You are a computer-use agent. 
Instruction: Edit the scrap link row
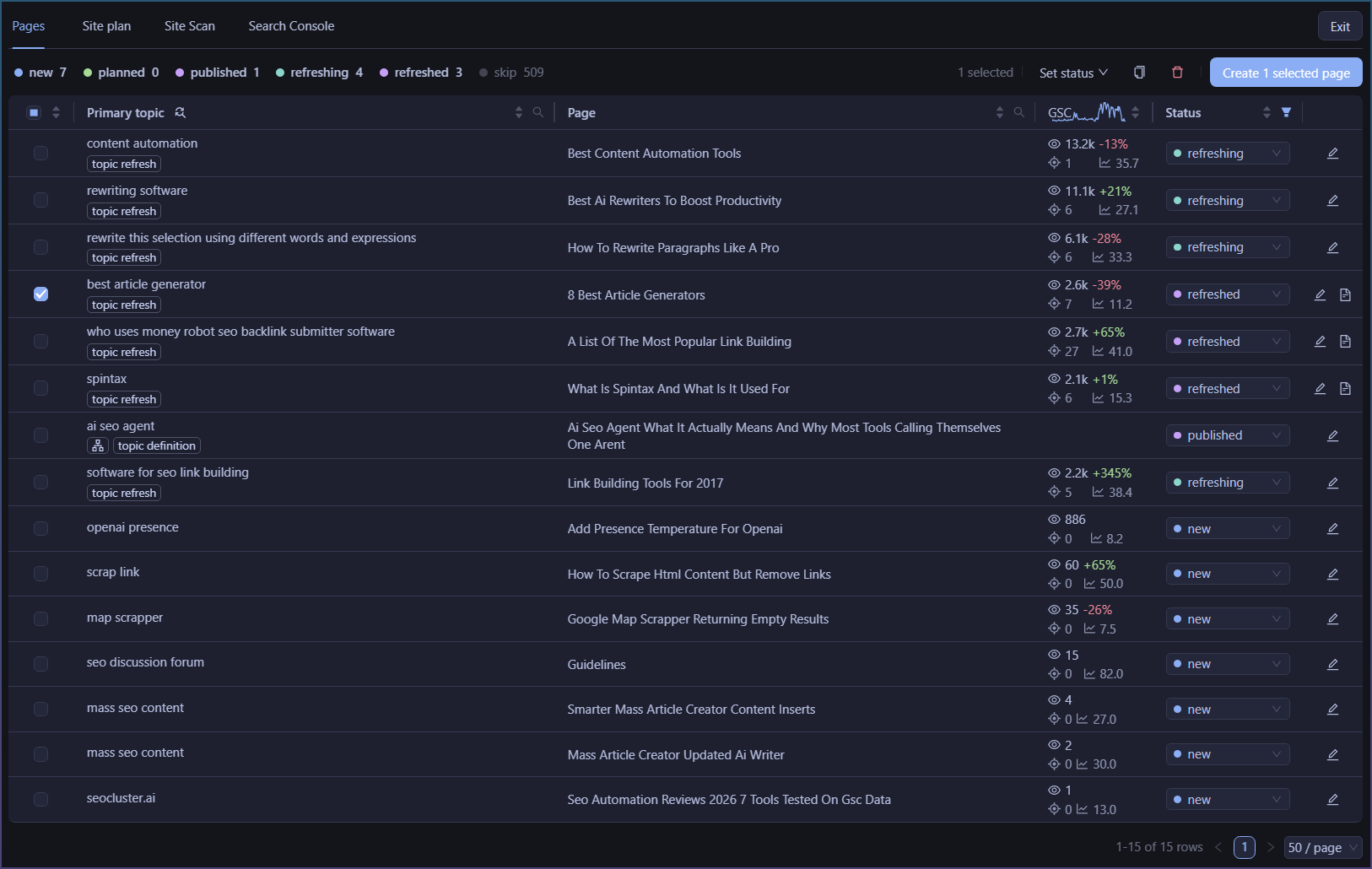coord(1333,574)
